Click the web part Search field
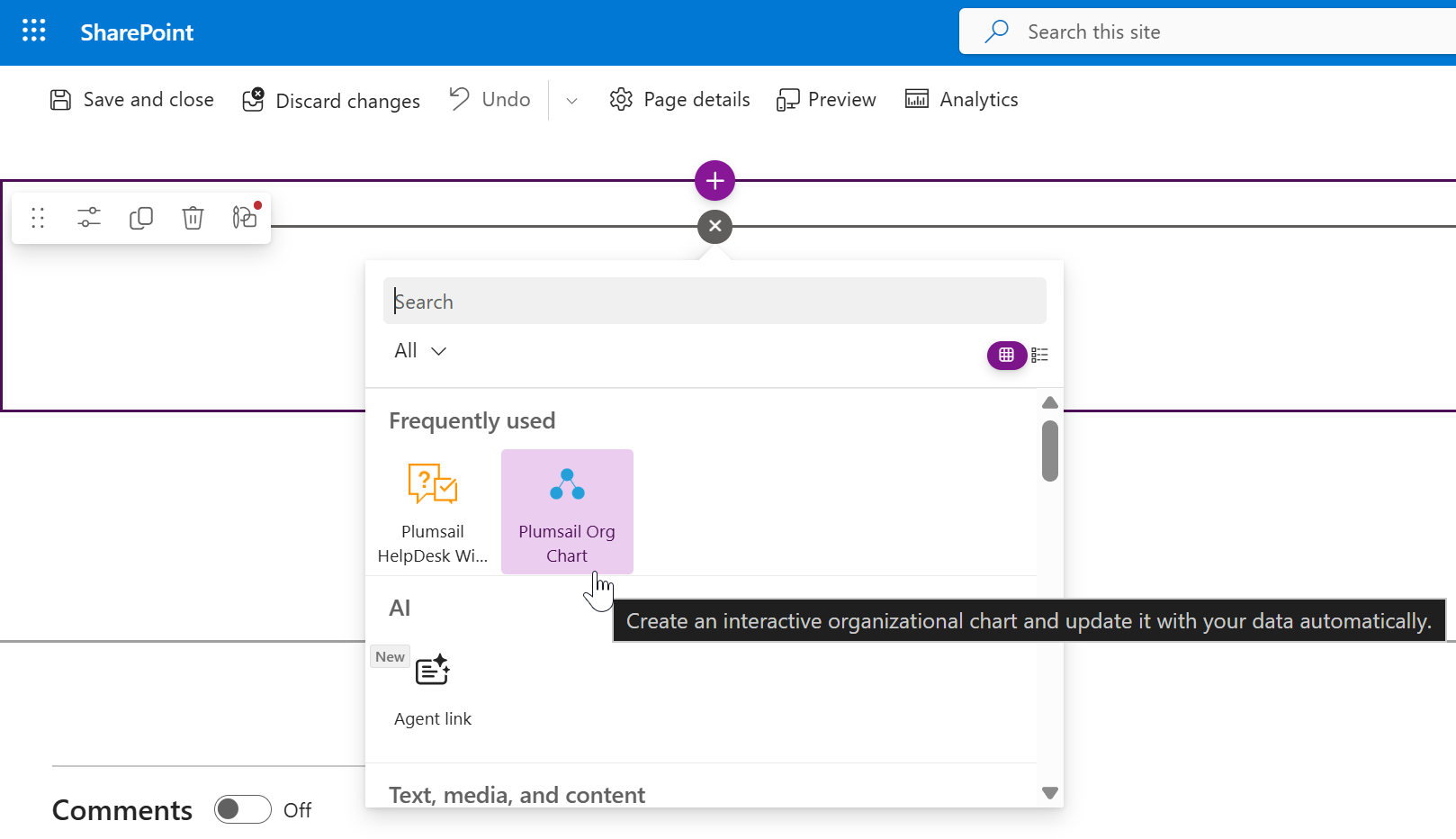 (715, 302)
